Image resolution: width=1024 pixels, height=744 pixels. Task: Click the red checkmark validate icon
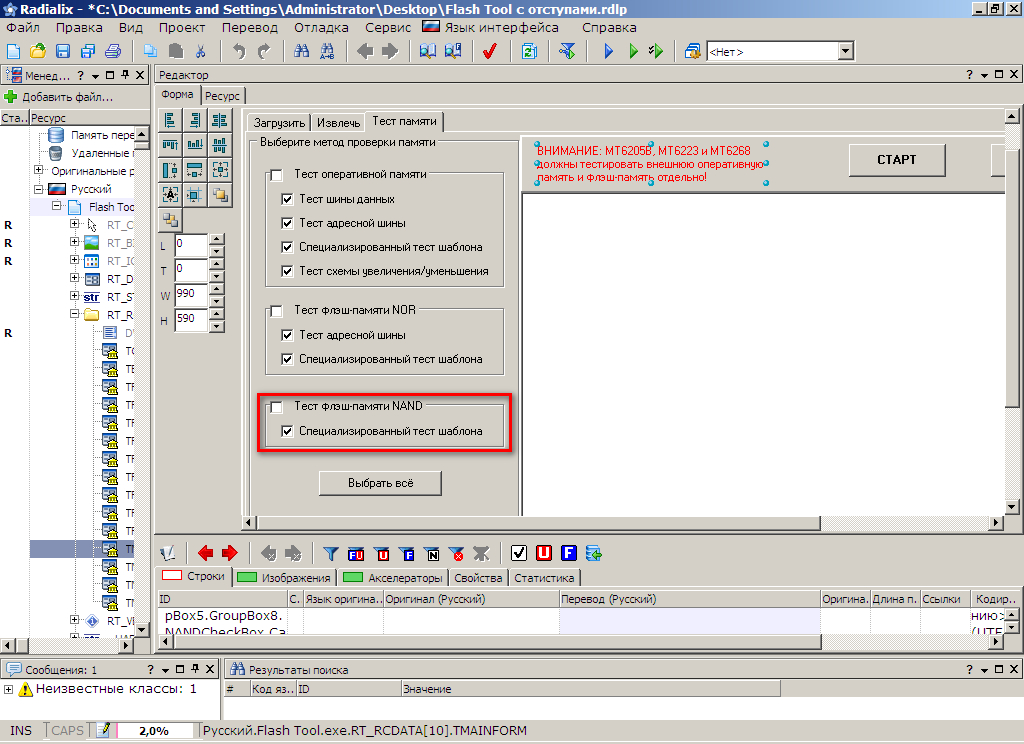click(489, 51)
